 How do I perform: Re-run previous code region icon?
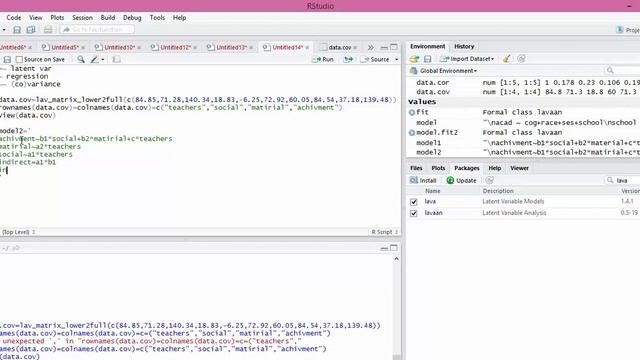point(348,60)
